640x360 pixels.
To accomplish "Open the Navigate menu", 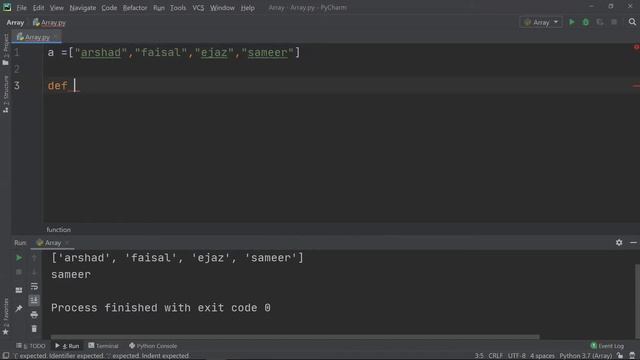I will 82,8.
